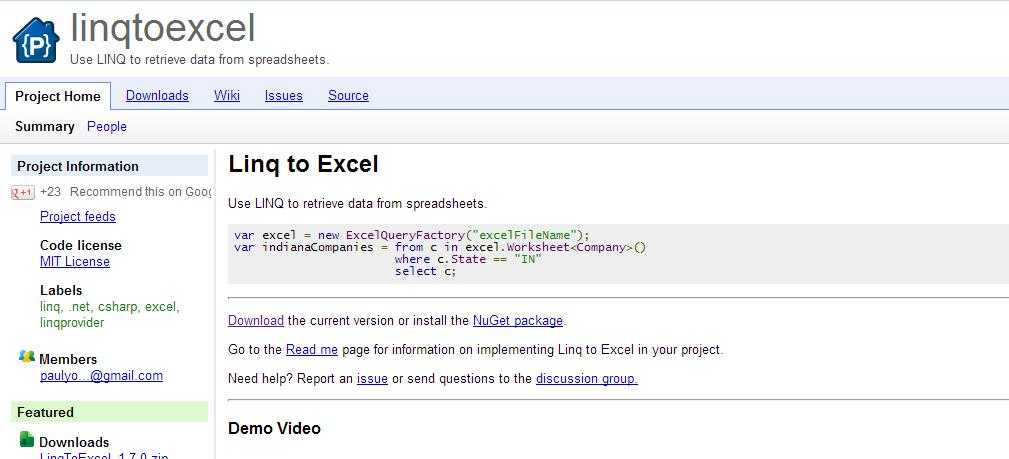Viewport: 1009px width, 459px height.
Task: Open the People subtab
Action: coord(107,126)
